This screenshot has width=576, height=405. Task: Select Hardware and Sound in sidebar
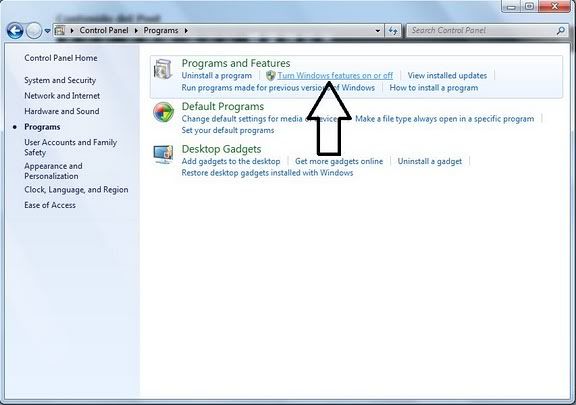pos(62,111)
